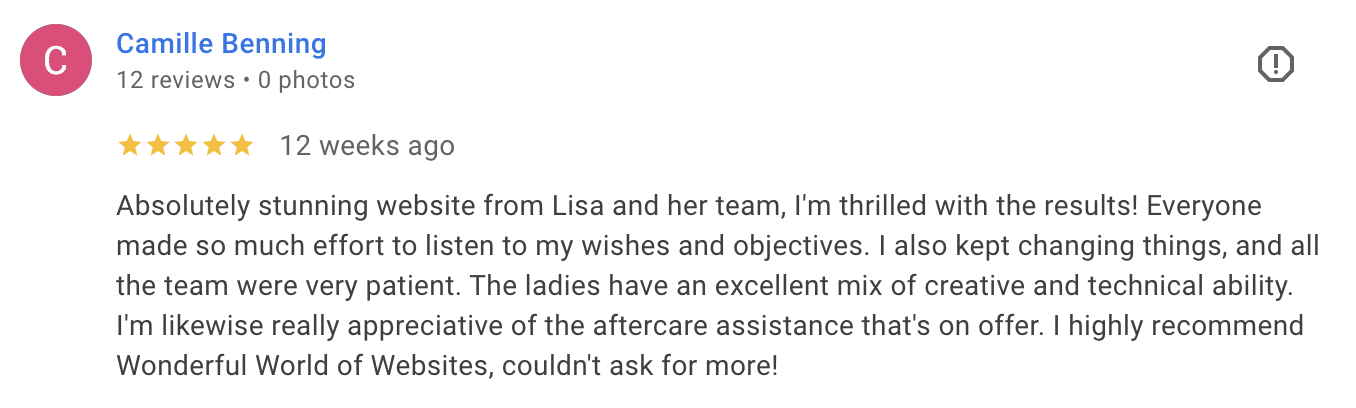Viewport: 1356px width, 408px height.
Task: Click the first yellow rating star
Action: [130, 146]
